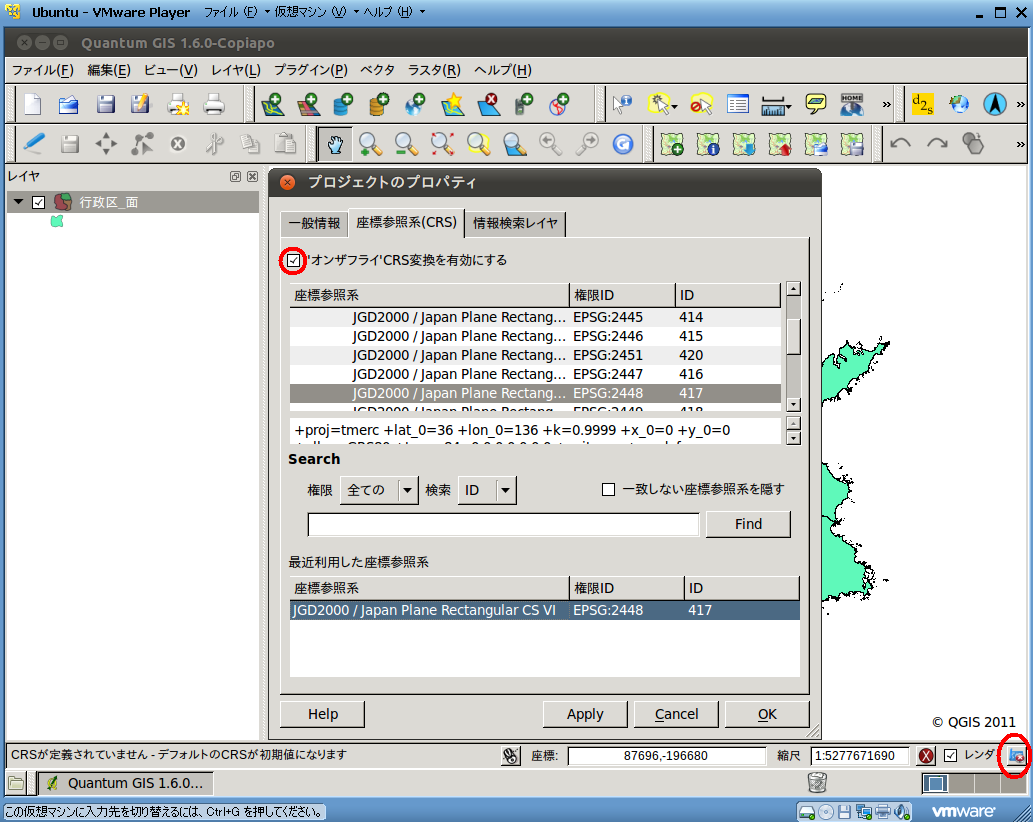Click the 座標 coordinate field
This screenshot has height=822, width=1033.
click(x=666, y=755)
